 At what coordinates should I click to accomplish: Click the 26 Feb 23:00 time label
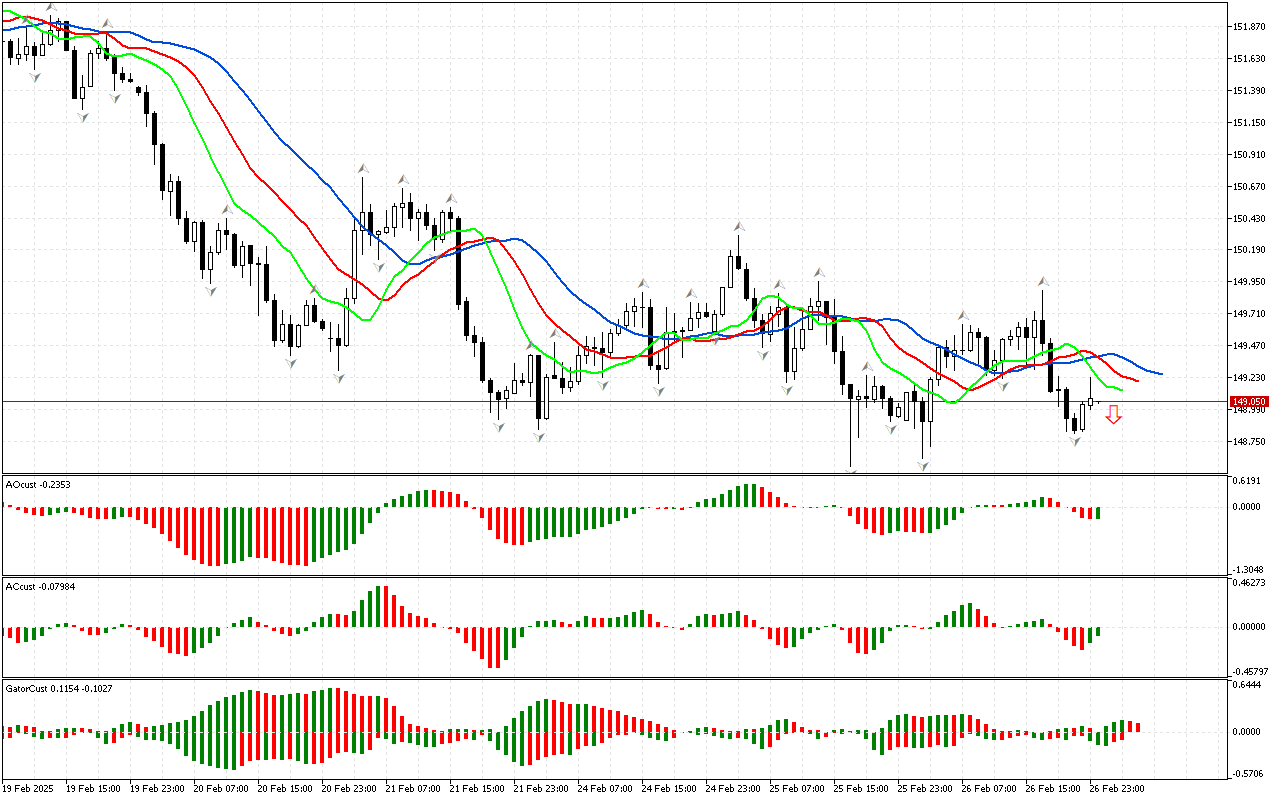point(1117,789)
